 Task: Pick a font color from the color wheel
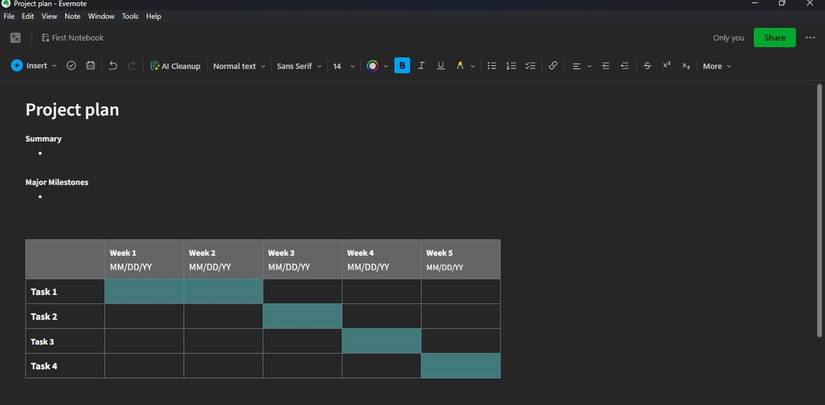373,66
